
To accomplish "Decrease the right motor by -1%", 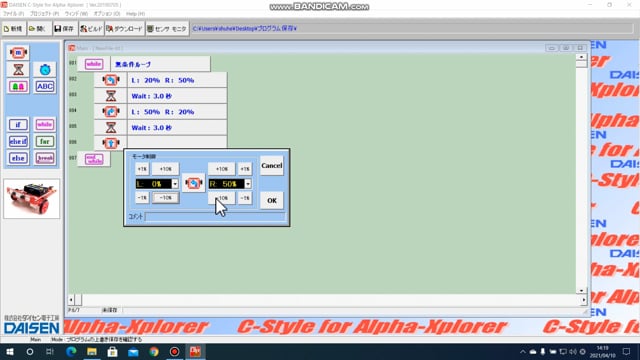I will [245, 198].
